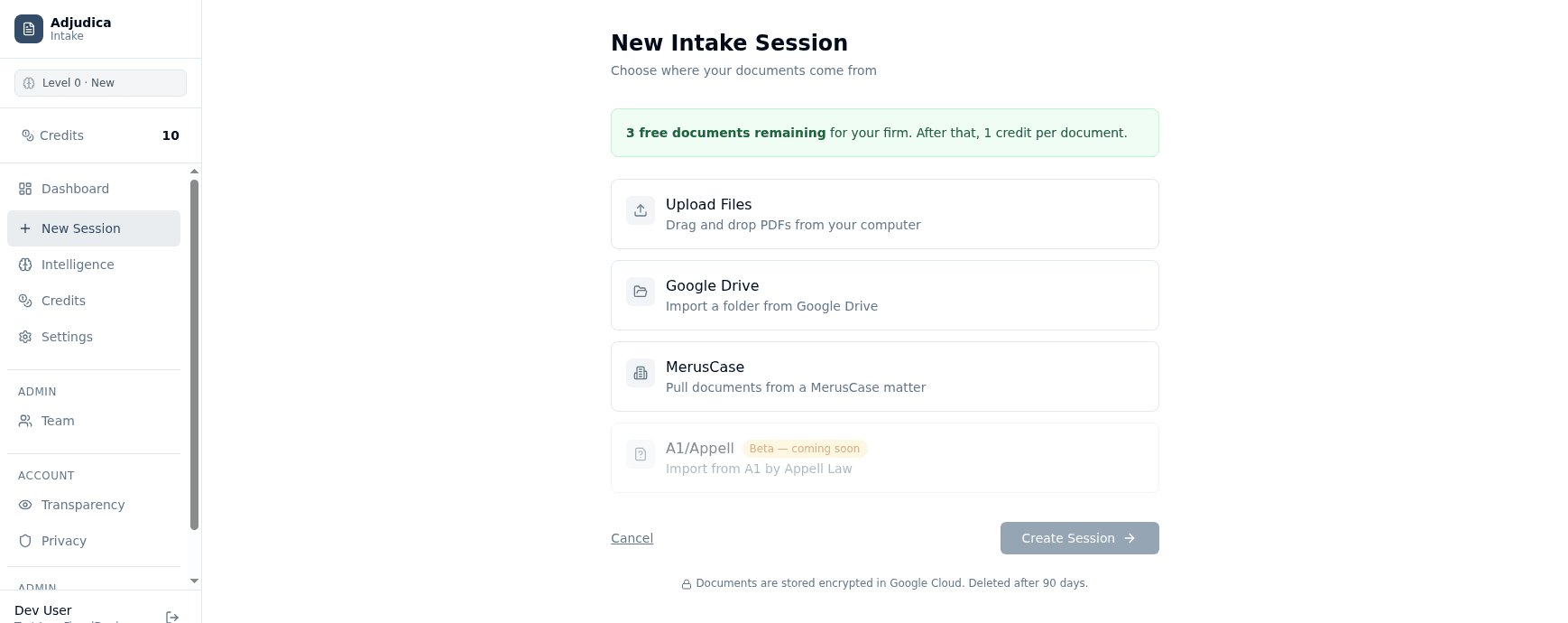Image resolution: width=1568 pixels, height=623 pixels.
Task: Click the Intelligence brain icon
Action: click(x=25, y=265)
